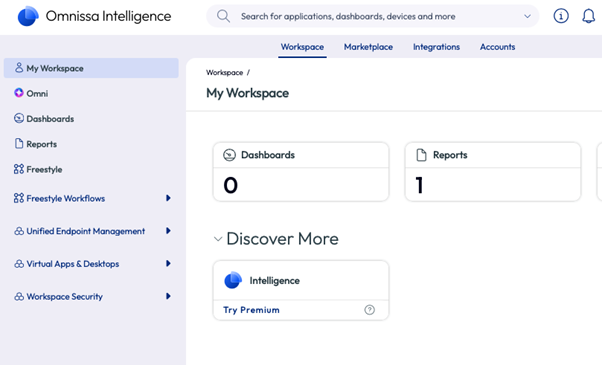This screenshot has height=365, width=602.
Task: Switch to the Workspace tab
Action: (302, 47)
